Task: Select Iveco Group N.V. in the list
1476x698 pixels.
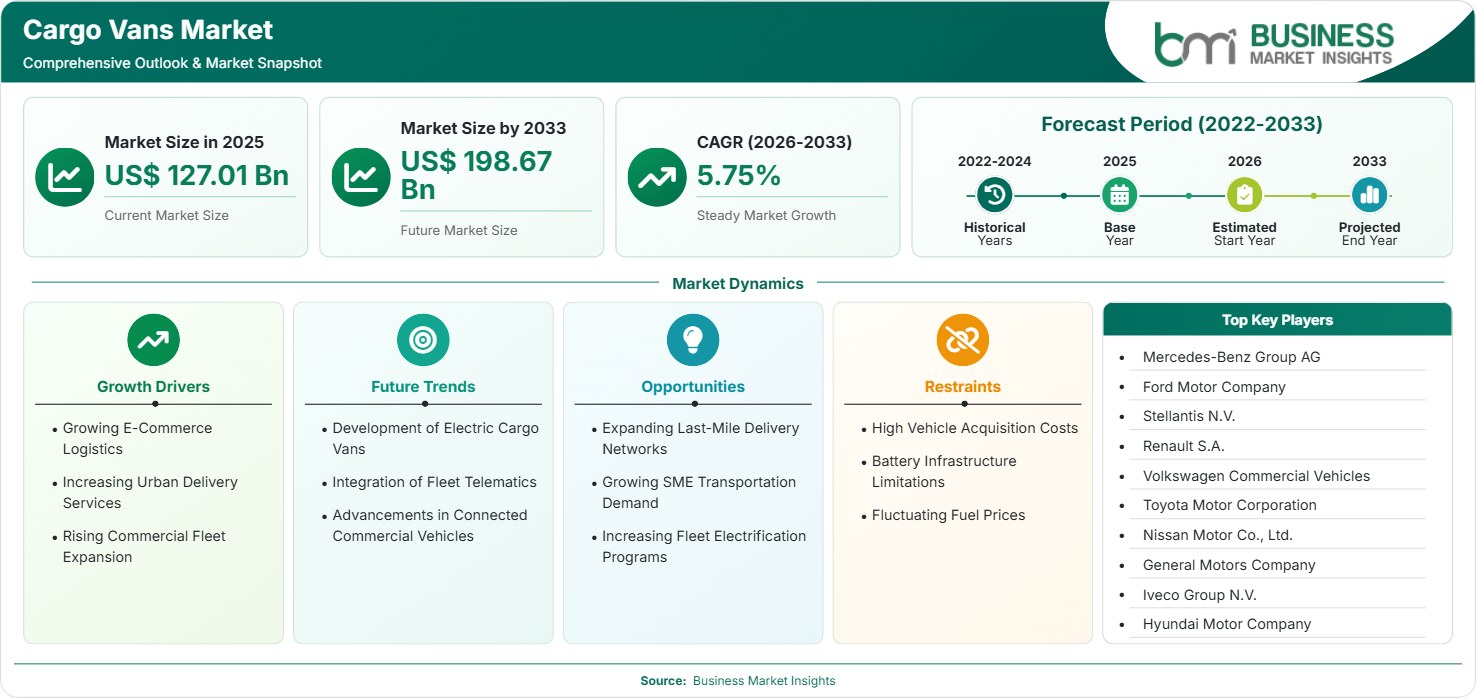Action: (x=1199, y=595)
